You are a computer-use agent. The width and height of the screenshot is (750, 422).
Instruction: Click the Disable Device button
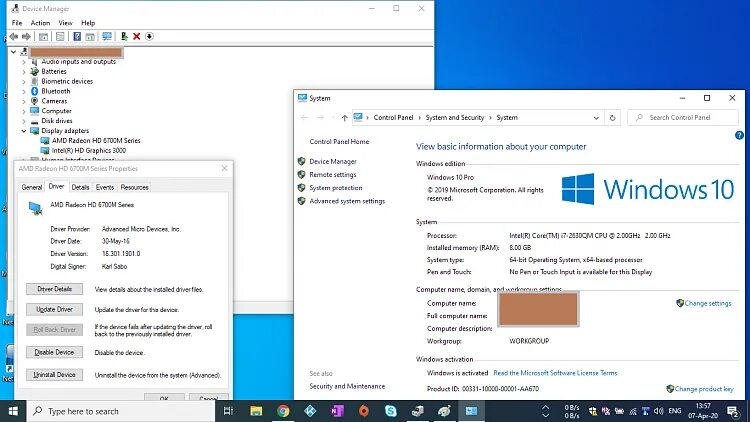(55, 352)
